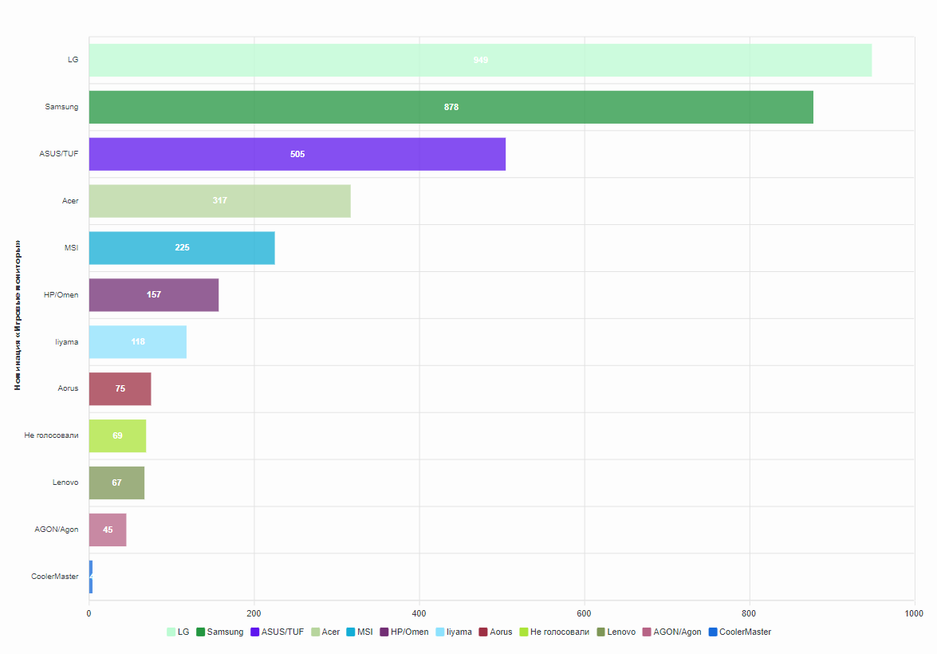
Task: Toggle the CoolerMaster legend entry
Action: pos(740,632)
